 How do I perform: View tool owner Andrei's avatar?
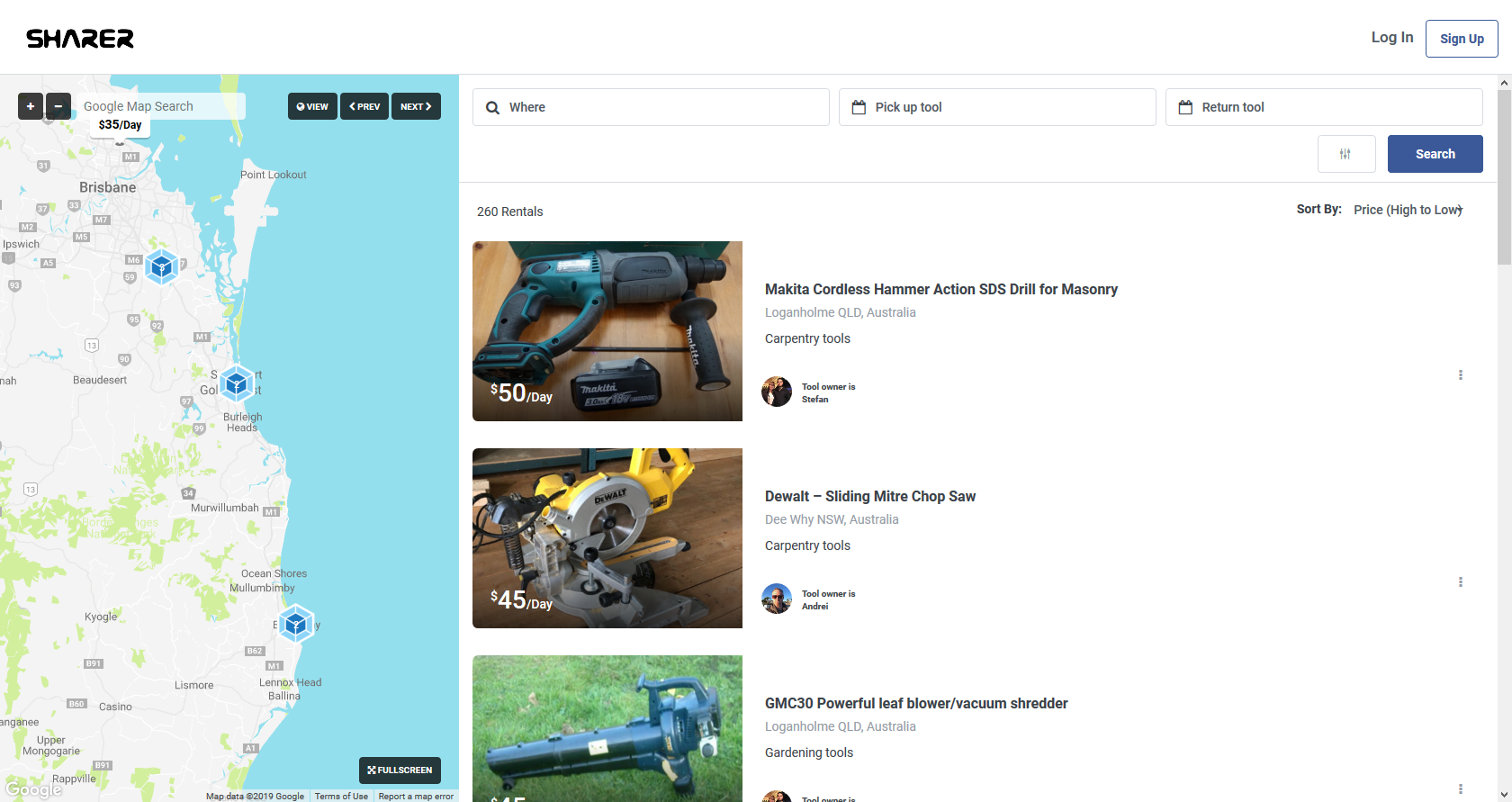tap(777, 599)
